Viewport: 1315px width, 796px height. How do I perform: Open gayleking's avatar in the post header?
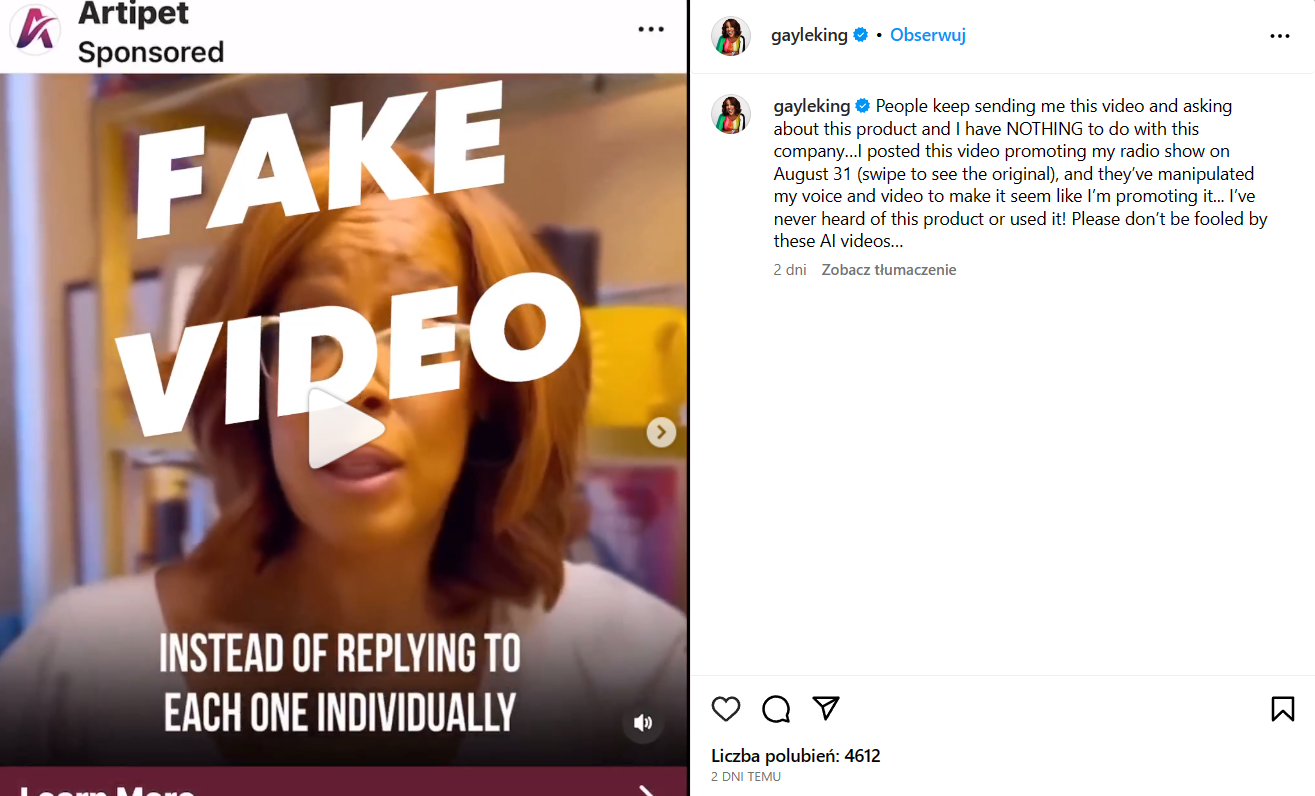pyautogui.click(x=730, y=36)
